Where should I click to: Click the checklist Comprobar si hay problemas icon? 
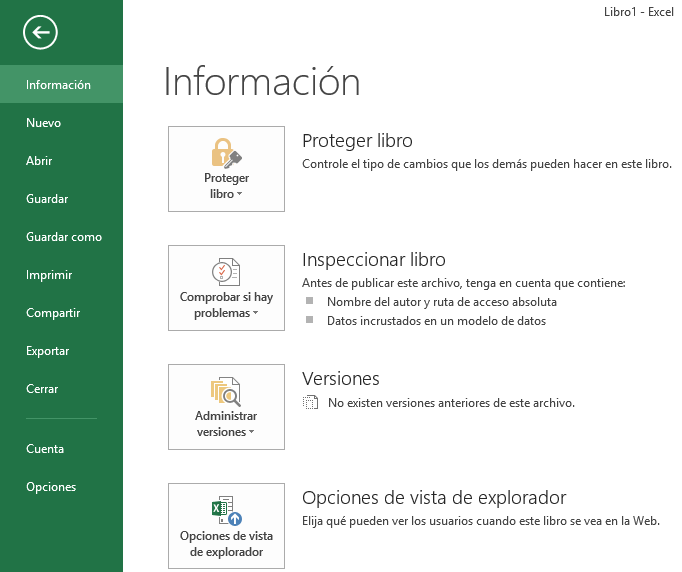(x=226, y=272)
